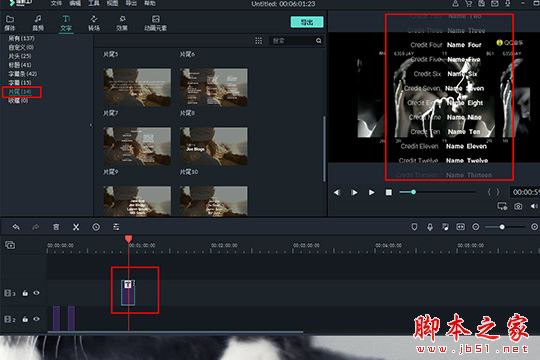The image size is (540, 360).
Task: Select the title clip on track 3
Action: click(128, 292)
